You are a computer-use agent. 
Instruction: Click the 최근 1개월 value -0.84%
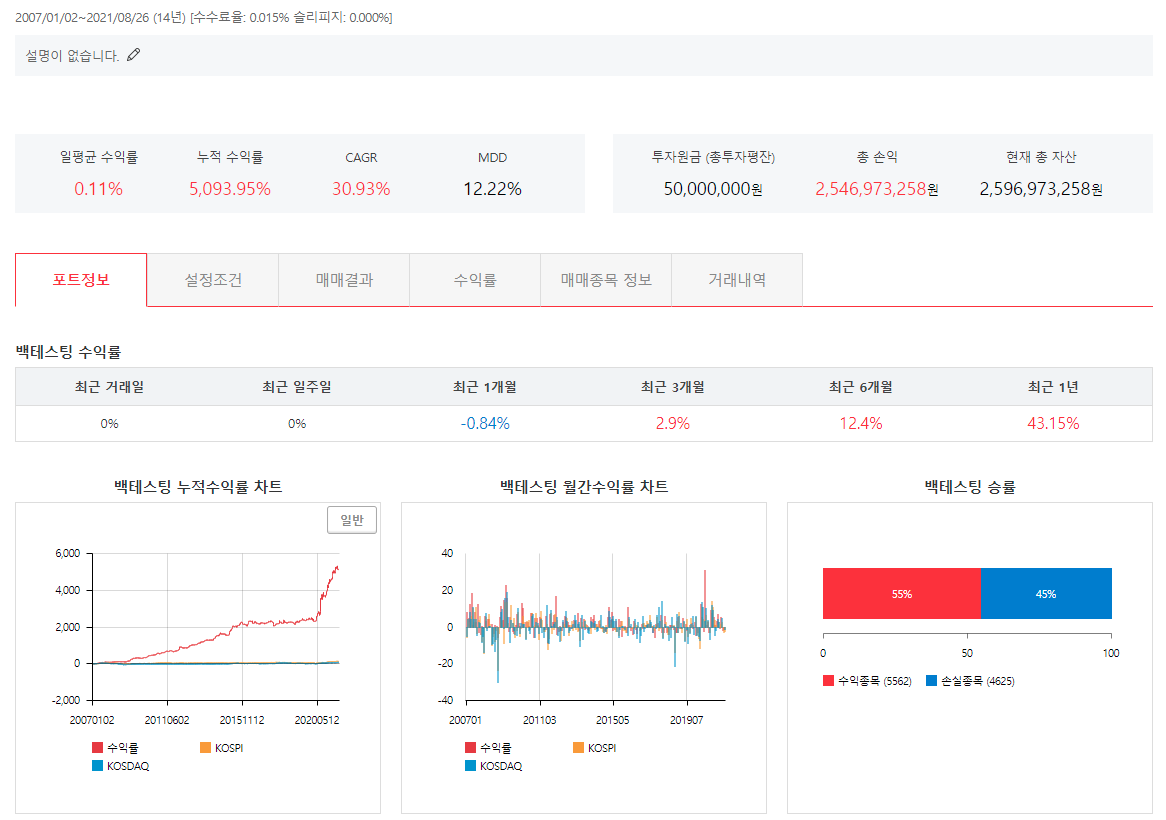tap(485, 423)
